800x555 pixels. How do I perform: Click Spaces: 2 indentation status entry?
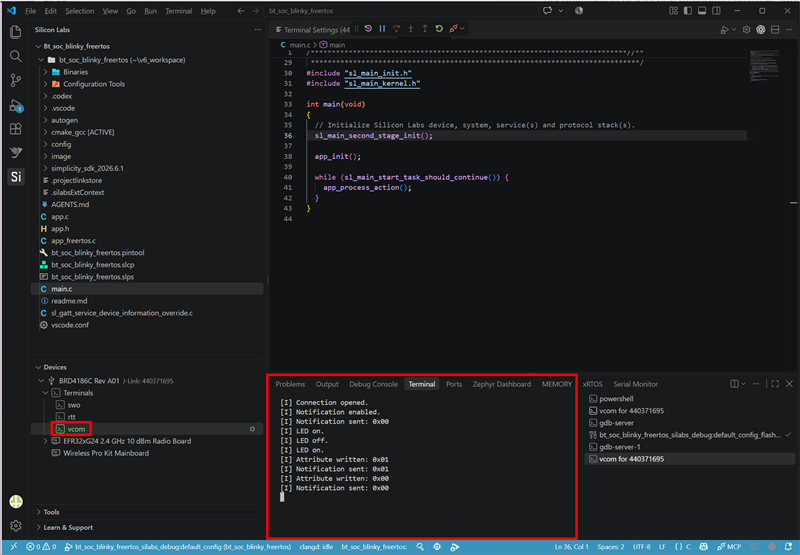pos(611,547)
